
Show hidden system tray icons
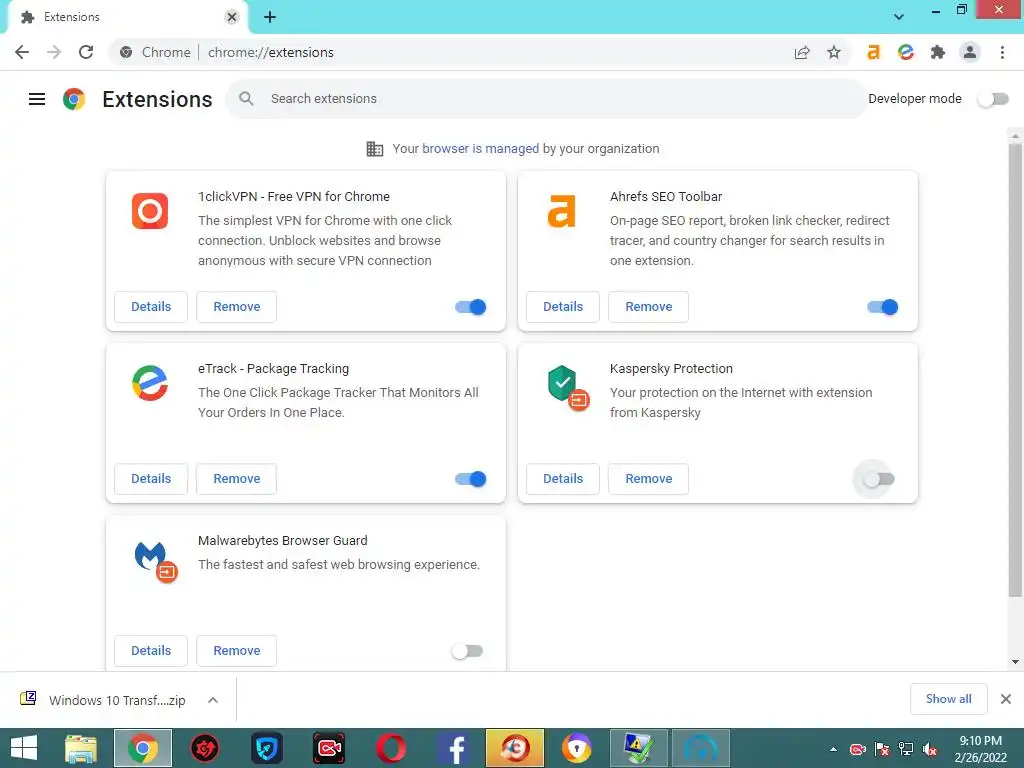click(833, 749)
